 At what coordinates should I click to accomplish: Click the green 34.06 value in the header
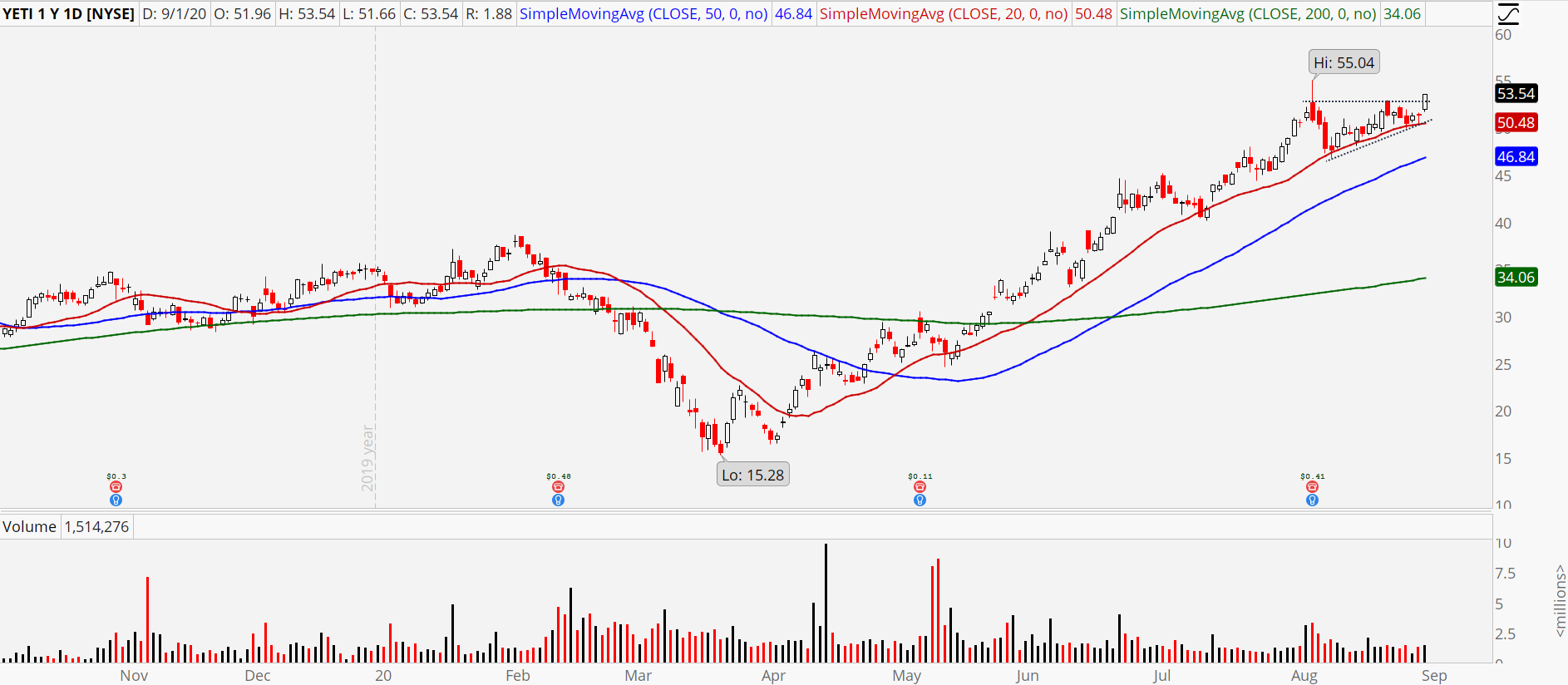pos(1403,14)
